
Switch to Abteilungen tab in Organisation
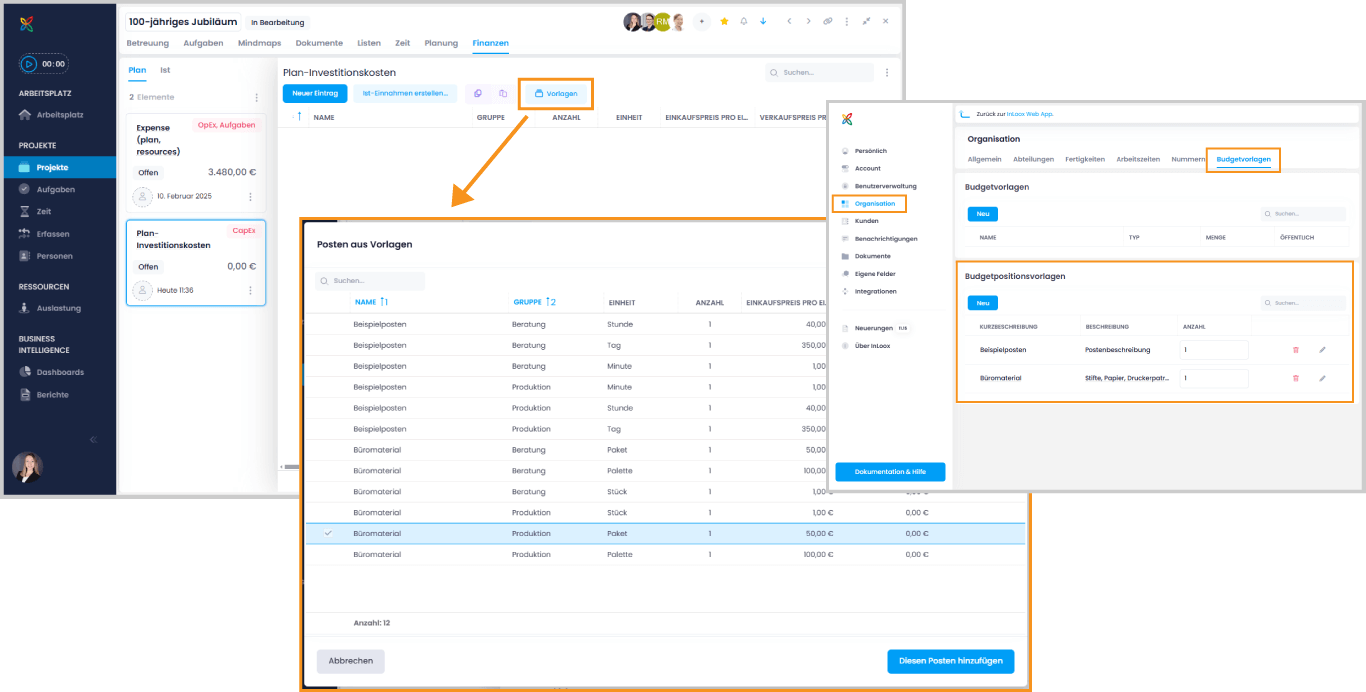1033,159
